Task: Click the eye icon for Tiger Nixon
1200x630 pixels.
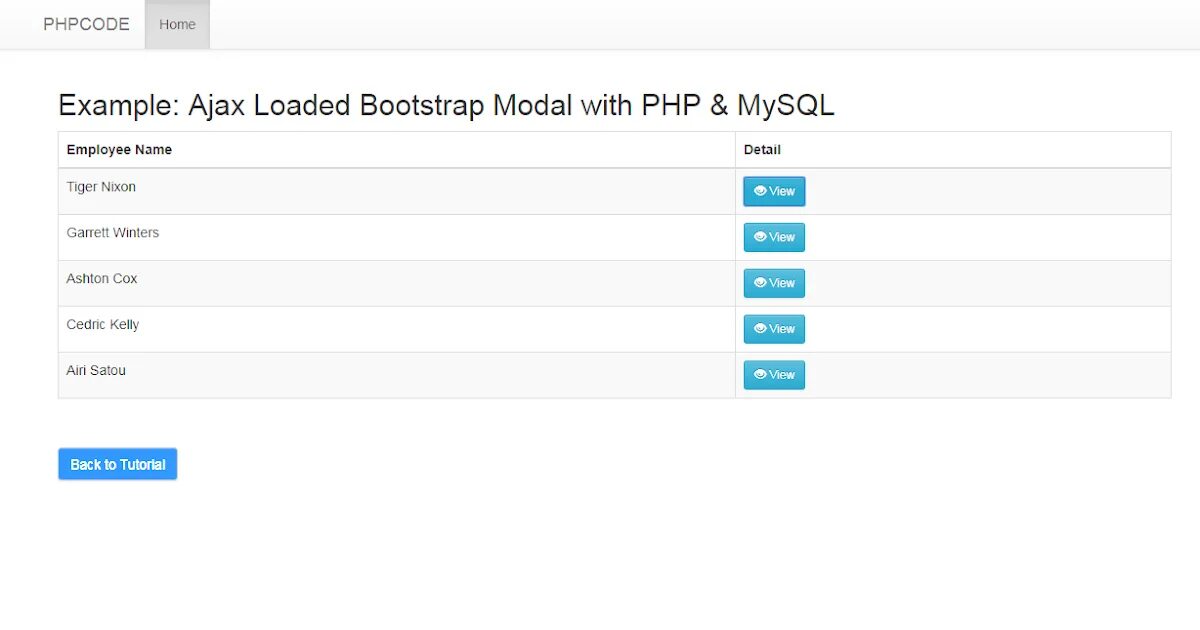Action: [x=760, y=191]
